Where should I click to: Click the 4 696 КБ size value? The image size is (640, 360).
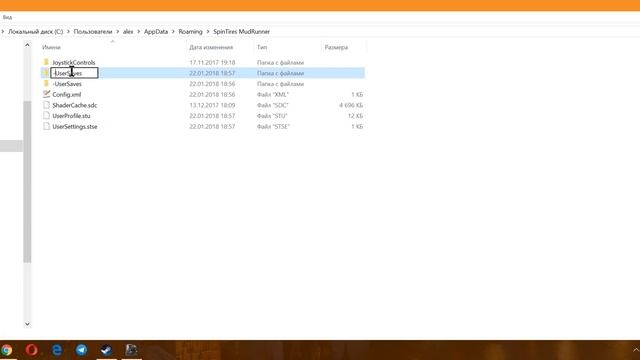tap(351, 105)
